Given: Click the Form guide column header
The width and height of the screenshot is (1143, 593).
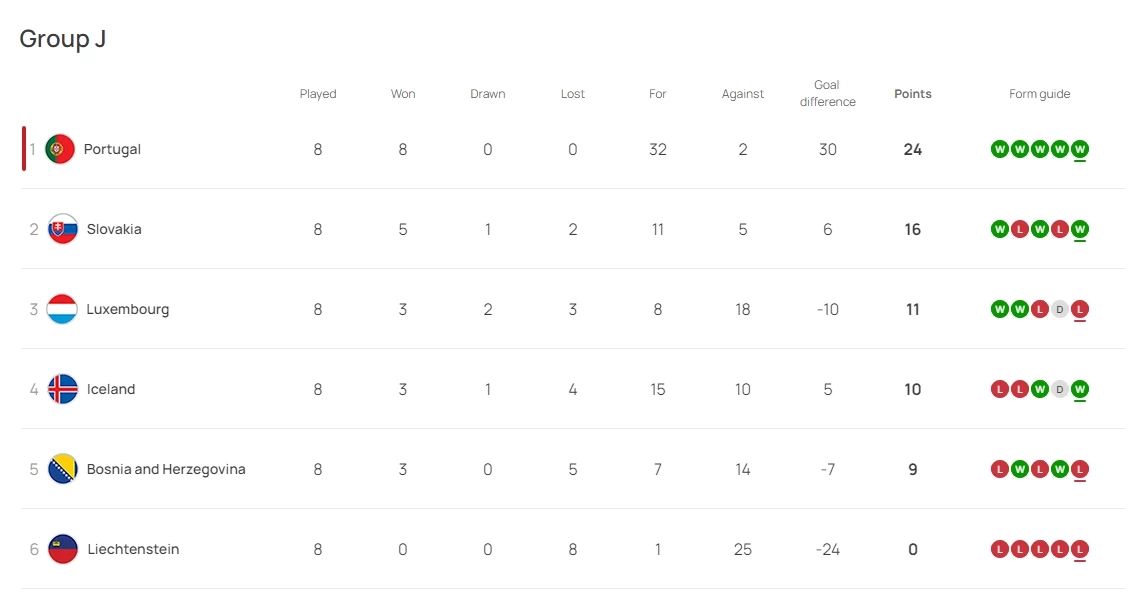Looking at the screenshot, I should pos(1039,94).
